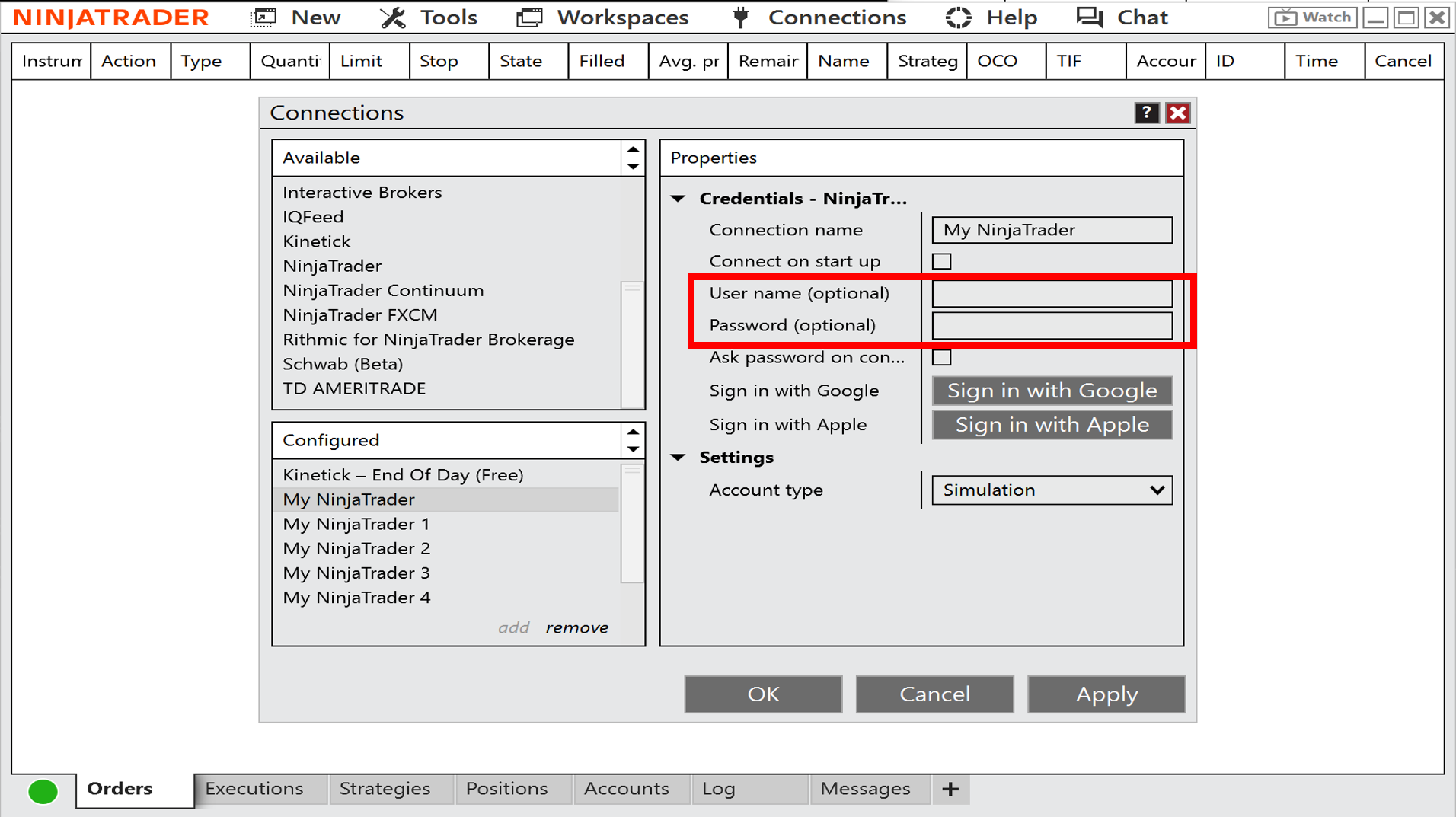Viewport: 1456px width, 817px height.
Task: Open the New menu icon
Action: (262, 17)
